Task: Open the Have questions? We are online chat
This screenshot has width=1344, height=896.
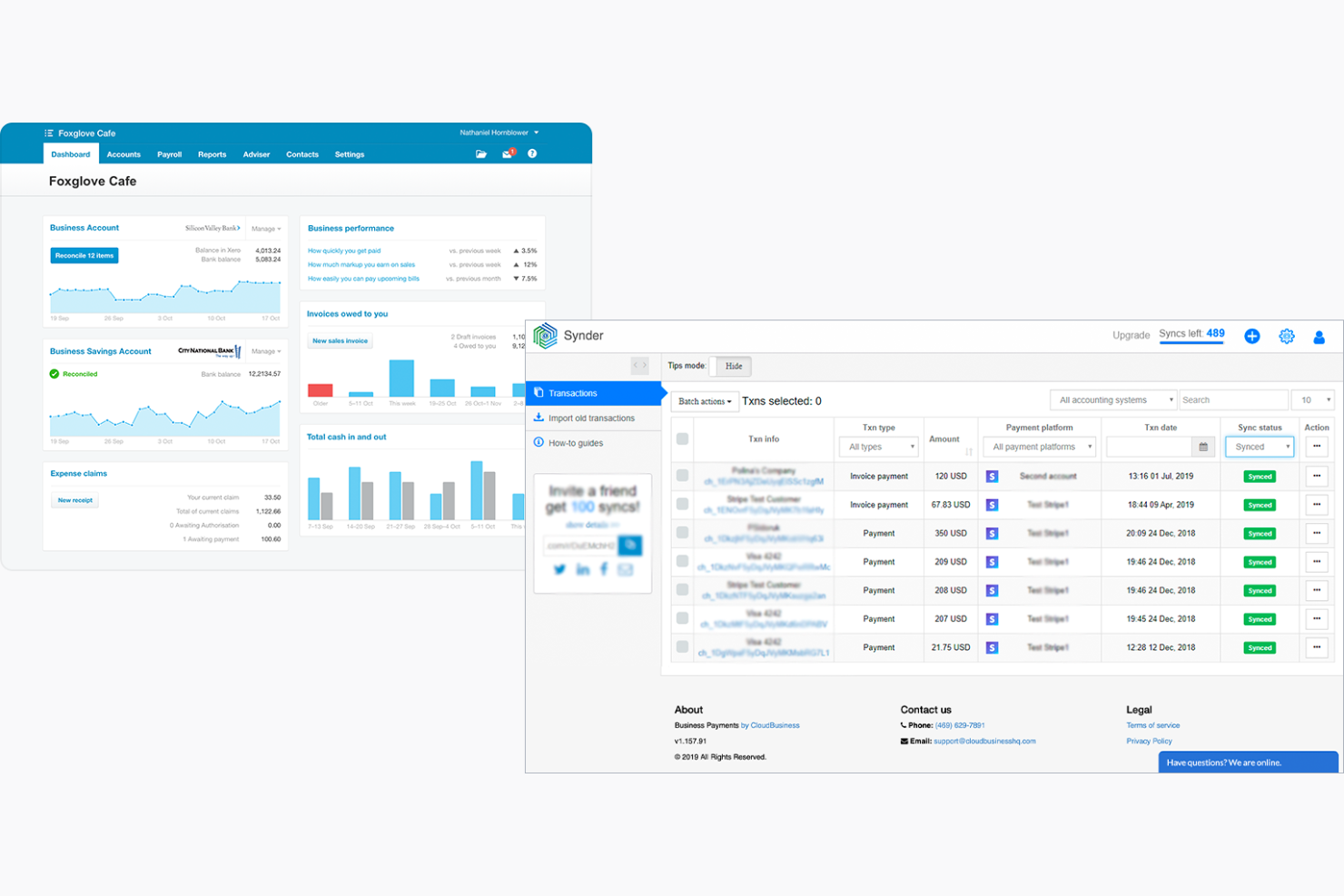Action: (x=1248, y=763)
